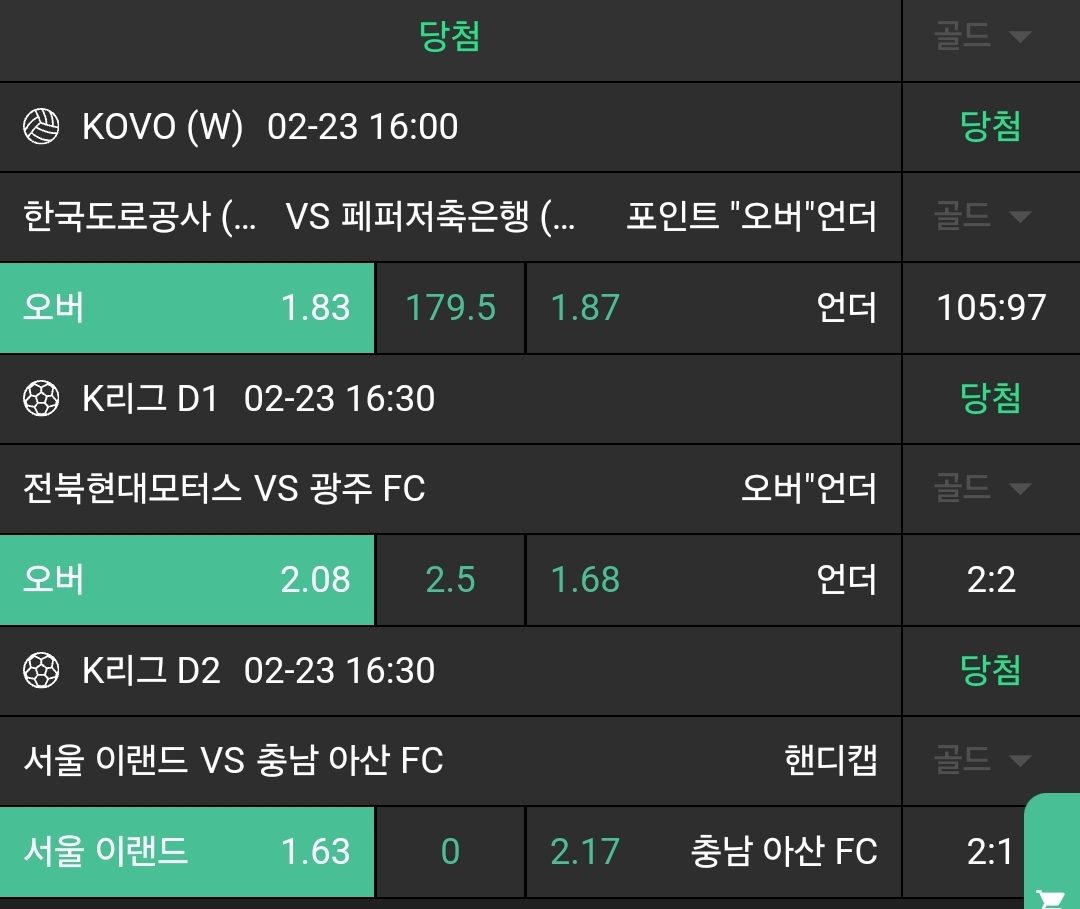Choose the 언더 1.68 bet option
The height and width of the screenshot is (909, 1080).
pyautogui.click(x=713, y=580)
